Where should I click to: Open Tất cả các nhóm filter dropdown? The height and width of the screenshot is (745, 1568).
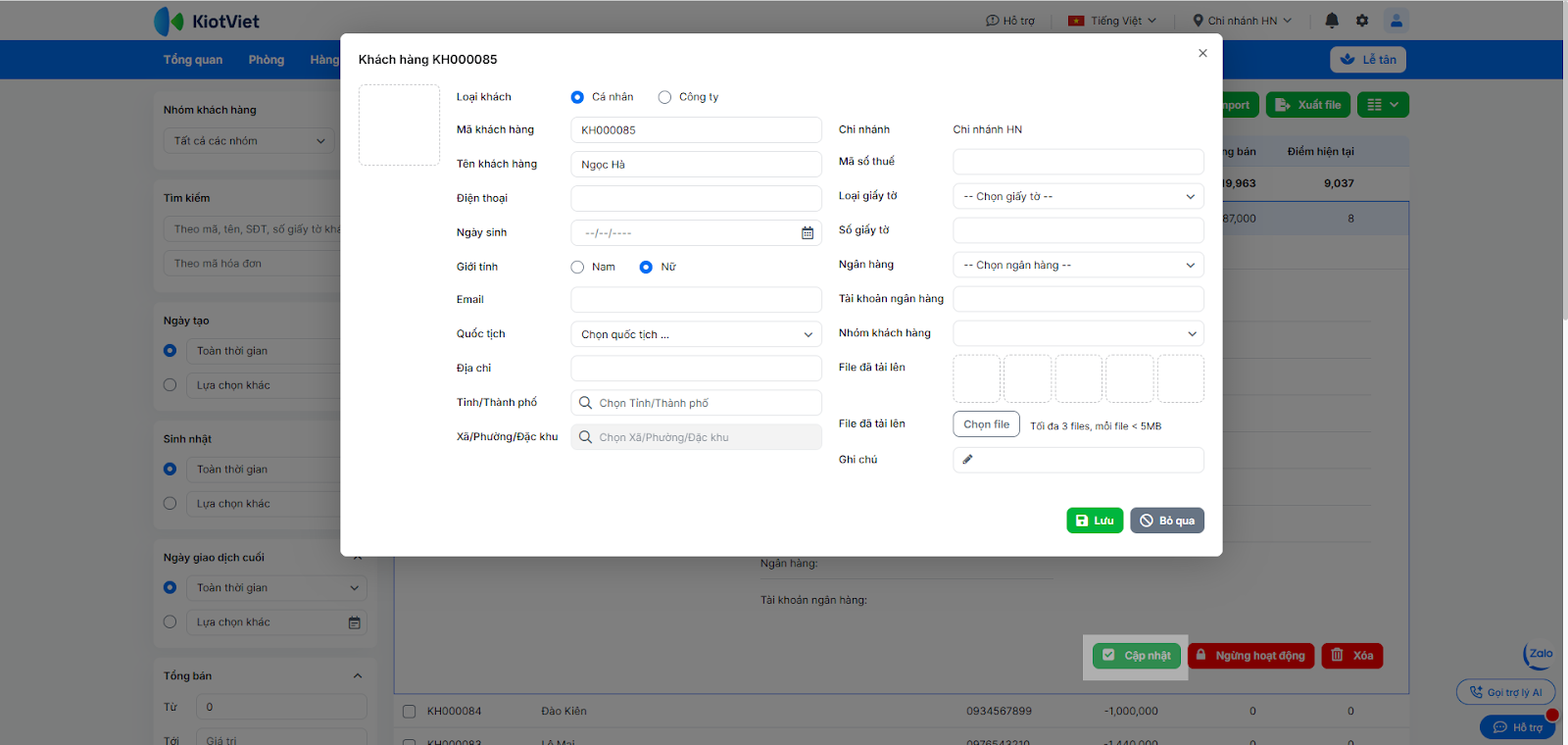(249, 141)
